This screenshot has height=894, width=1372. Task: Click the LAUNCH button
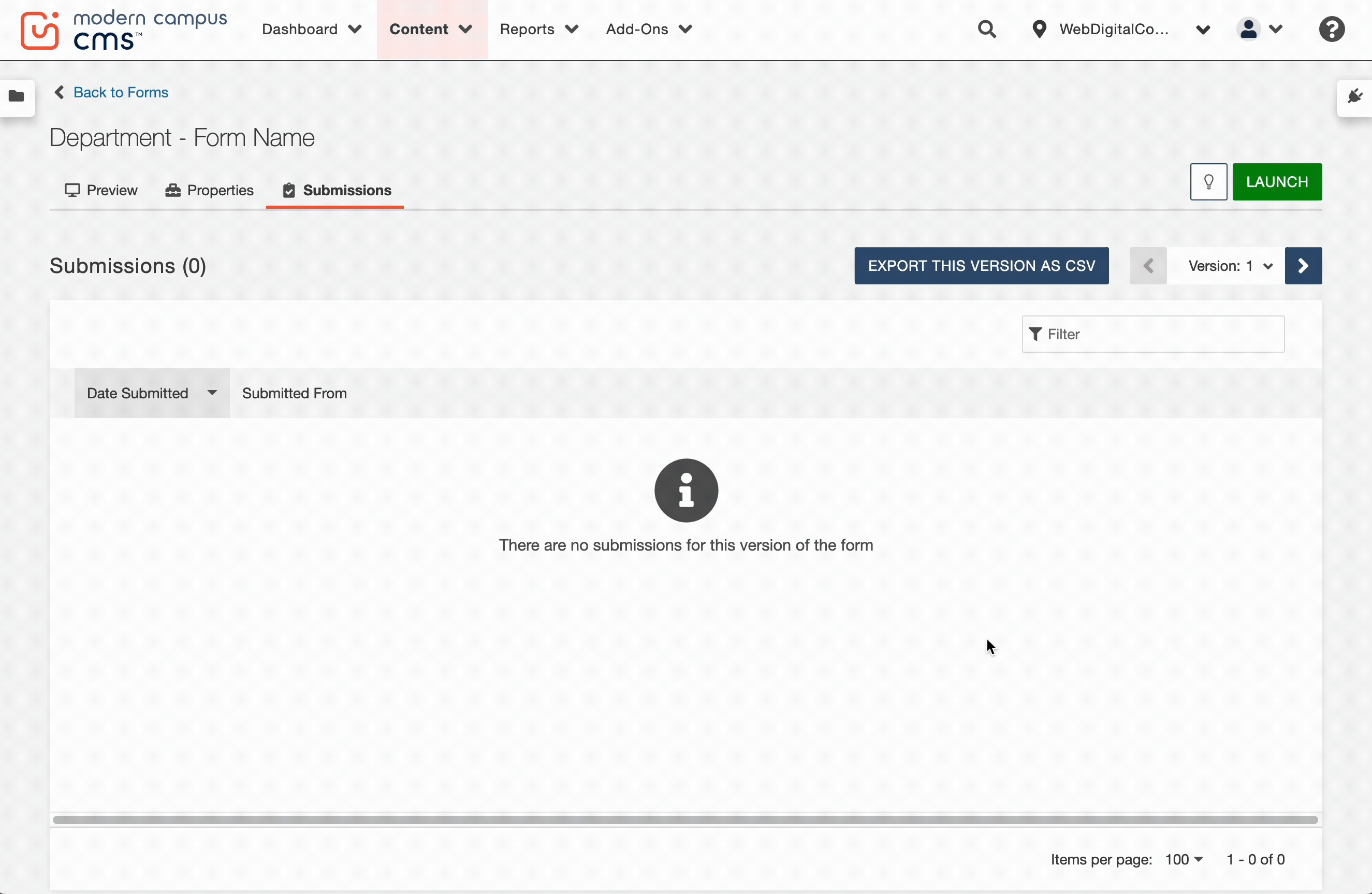click(1277, 182)
